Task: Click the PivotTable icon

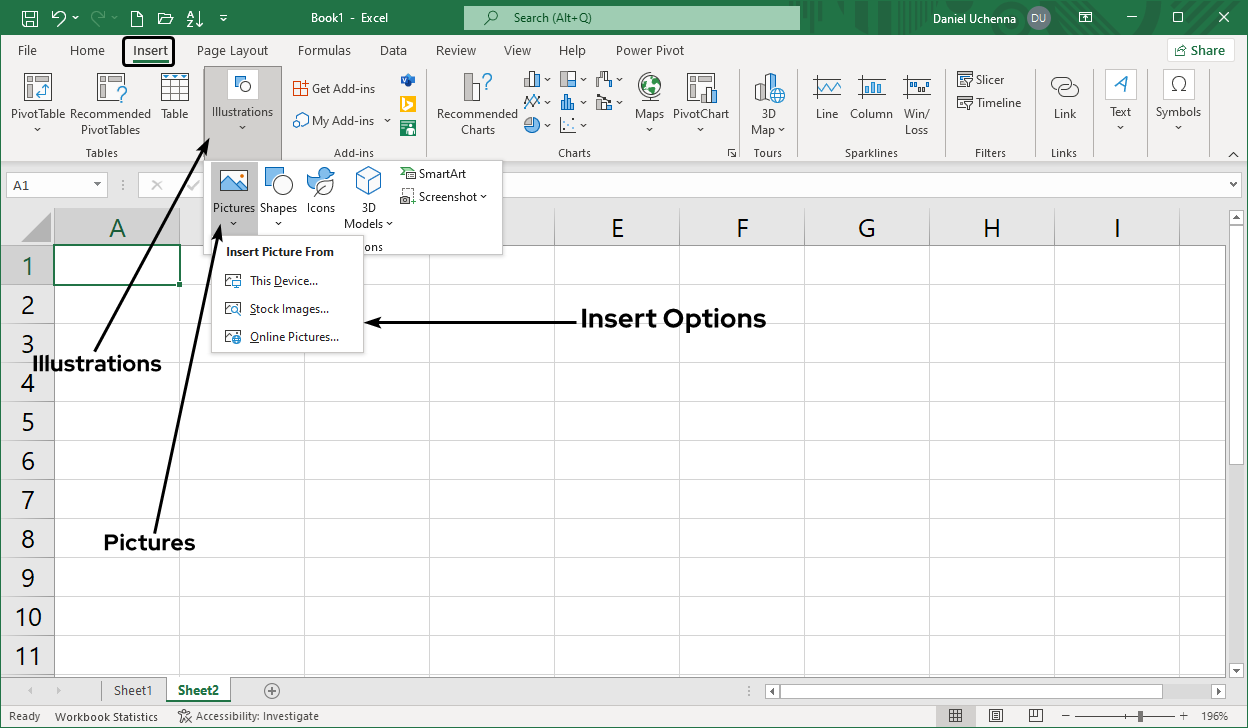Action: pos(38,89)
